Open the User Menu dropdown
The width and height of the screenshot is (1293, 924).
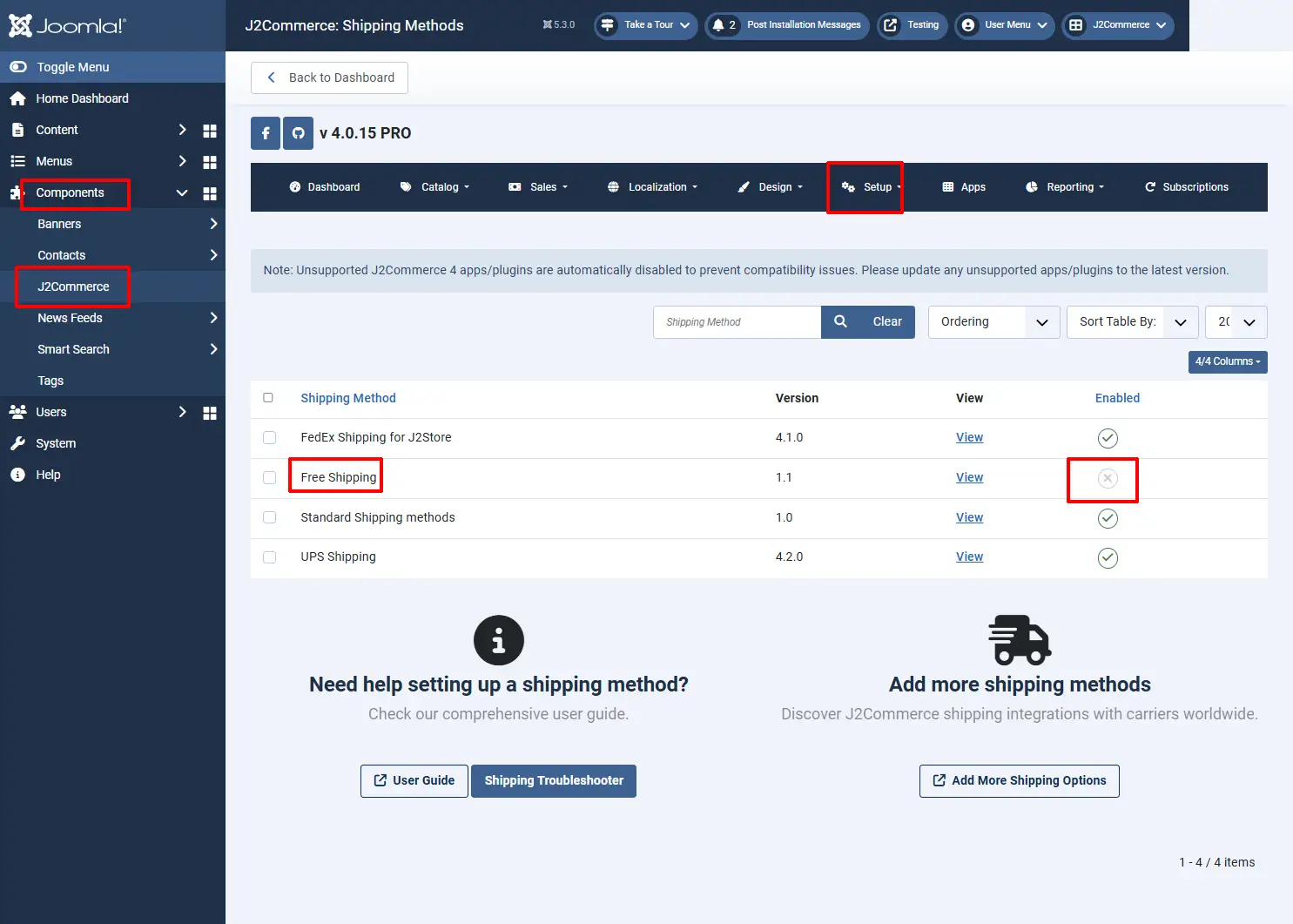point(1005,25)
